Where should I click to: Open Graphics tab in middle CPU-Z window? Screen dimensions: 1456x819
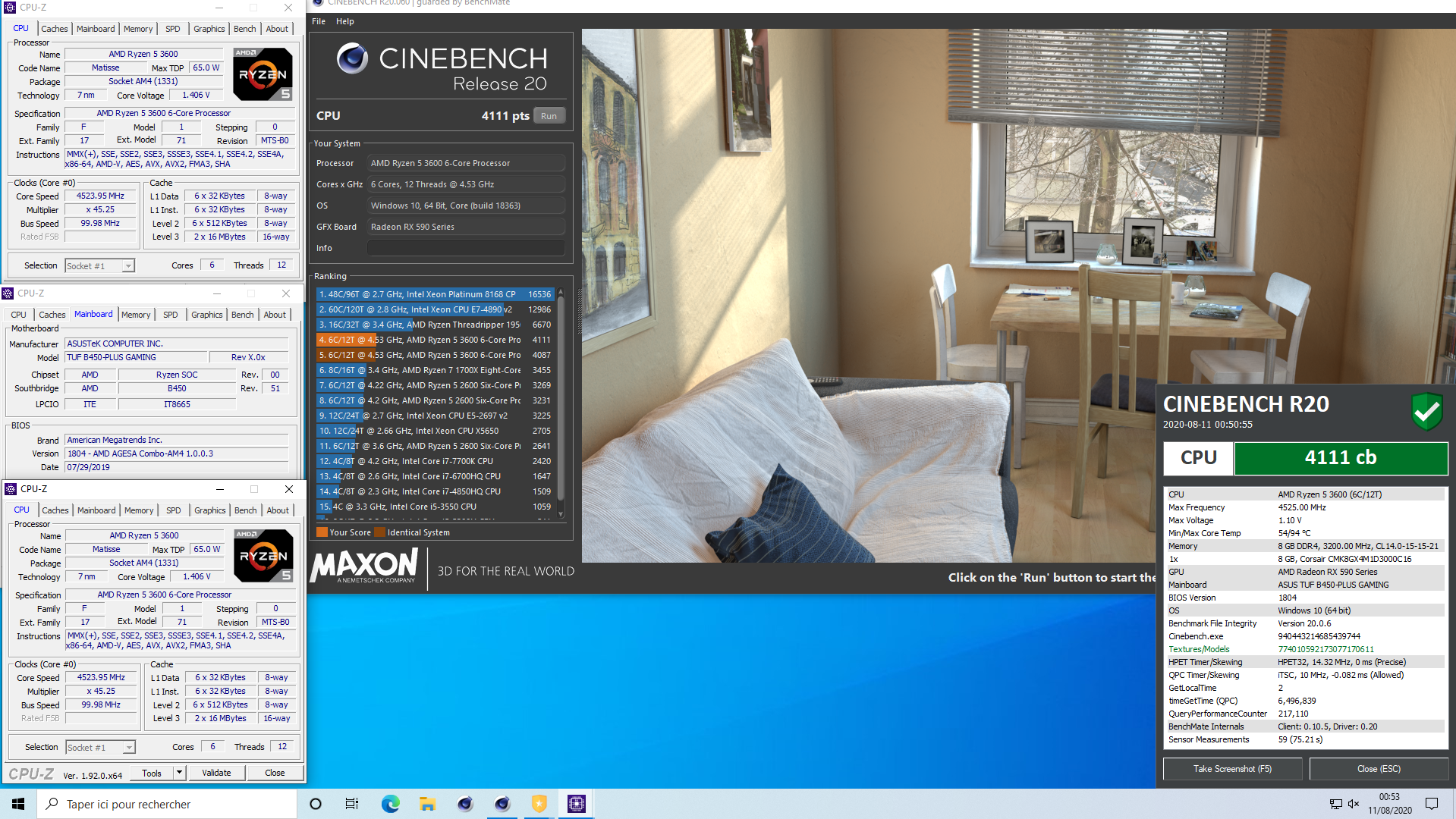click(x=207, y=315)
